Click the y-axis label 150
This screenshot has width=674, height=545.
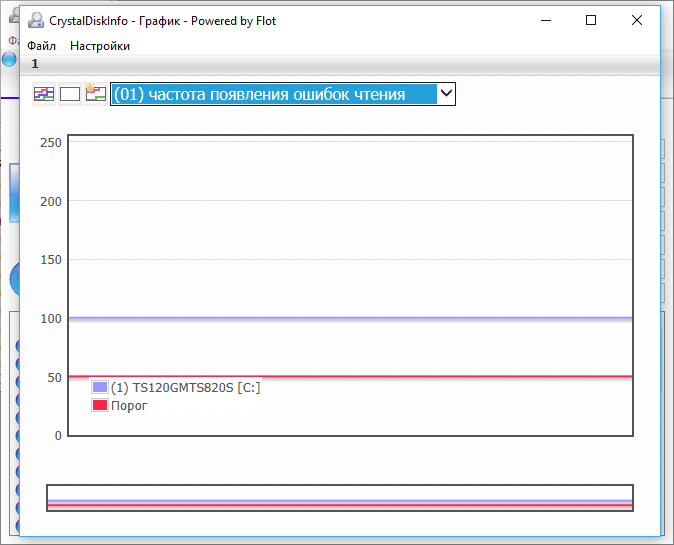coord(51,260)
